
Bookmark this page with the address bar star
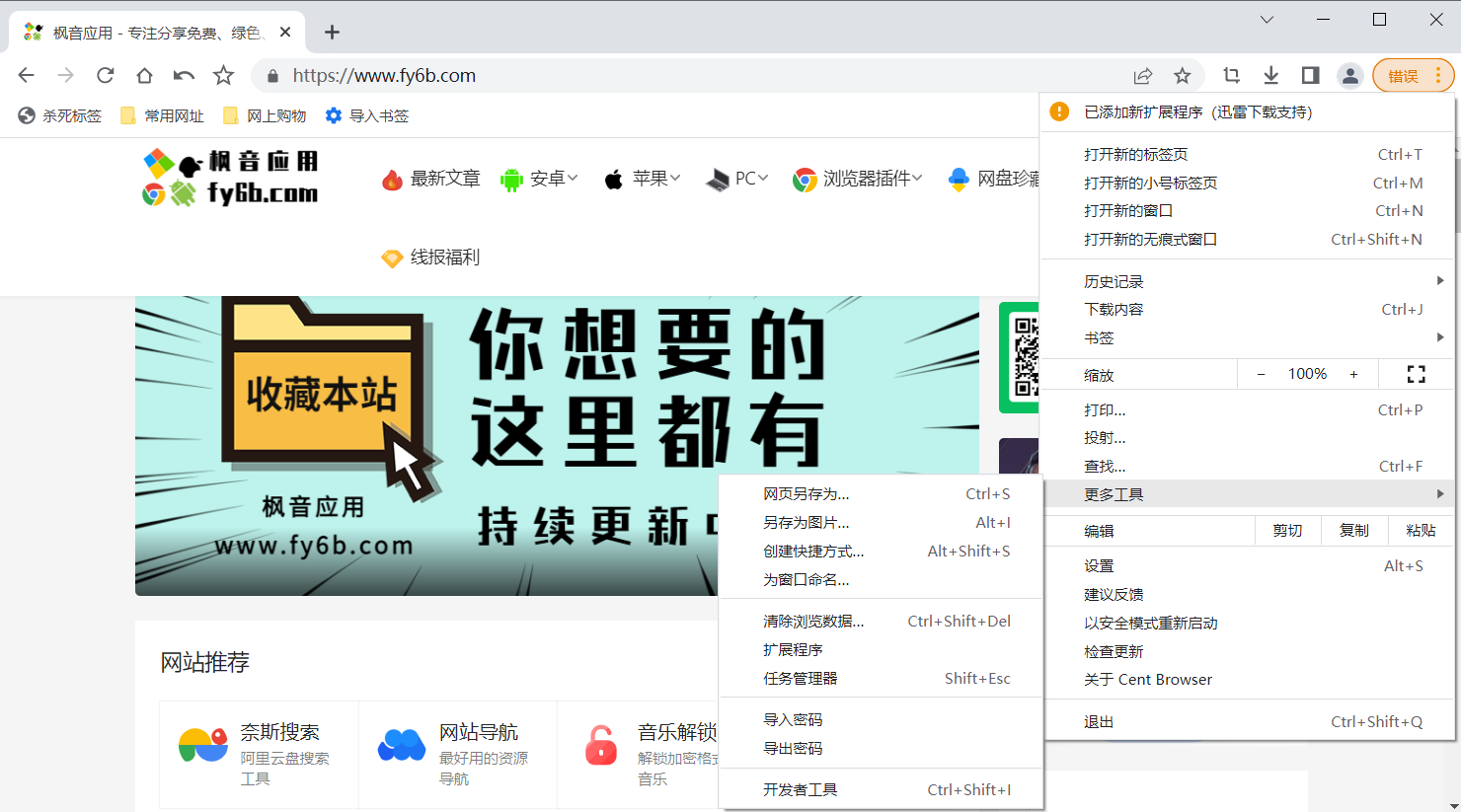[x=1183, y=76]
